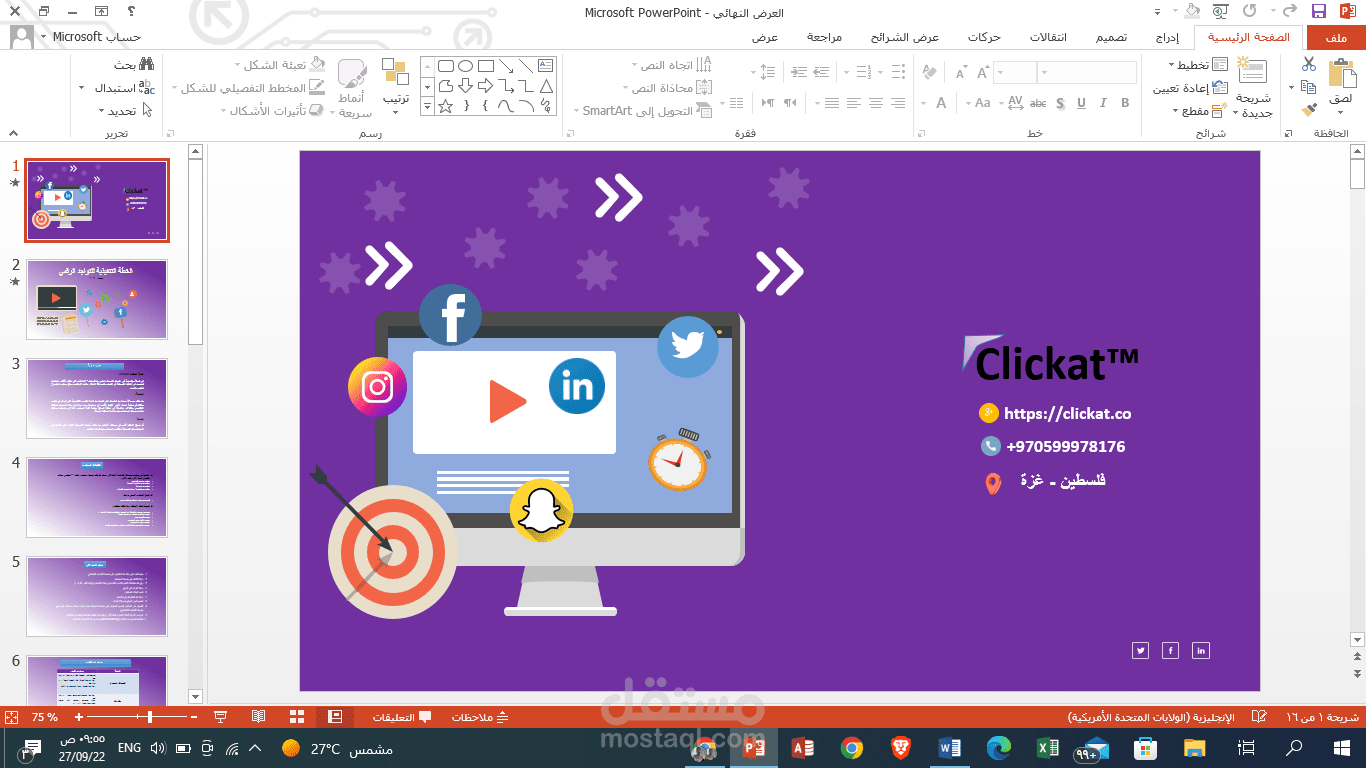This screenshot has width=1366, height=768.
Task: Open the Design (تصميم) tab
Action: pyautogui.click(x=1111, y=37)
